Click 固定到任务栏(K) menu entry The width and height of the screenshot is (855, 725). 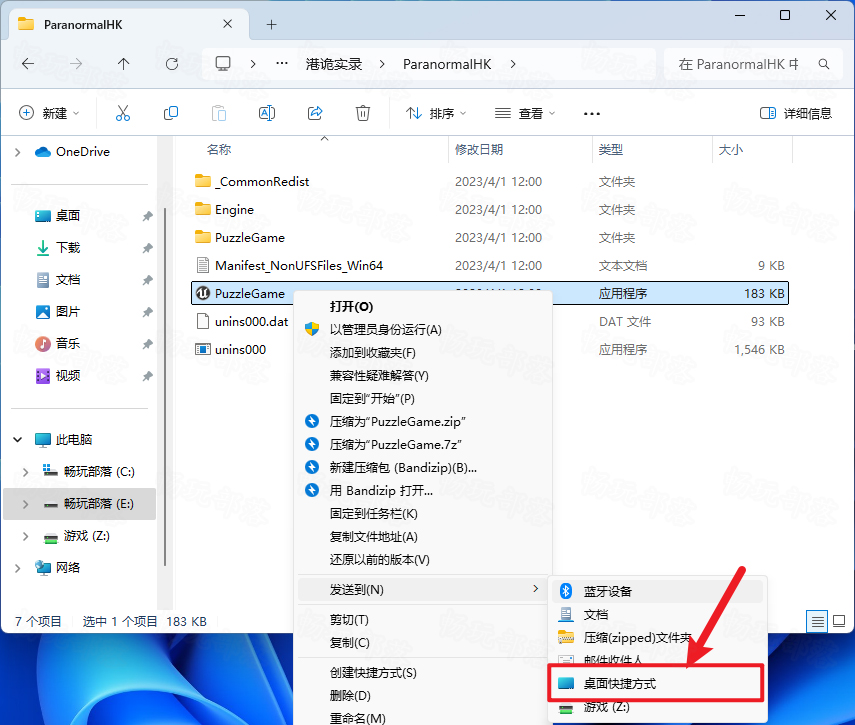[x=424, y=513]
